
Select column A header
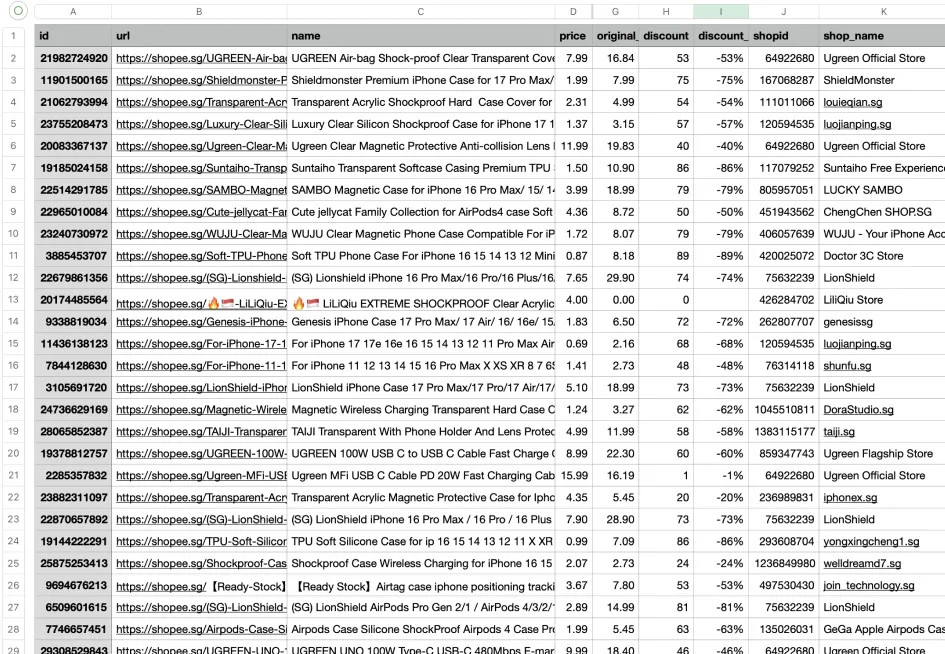[72, 12]
